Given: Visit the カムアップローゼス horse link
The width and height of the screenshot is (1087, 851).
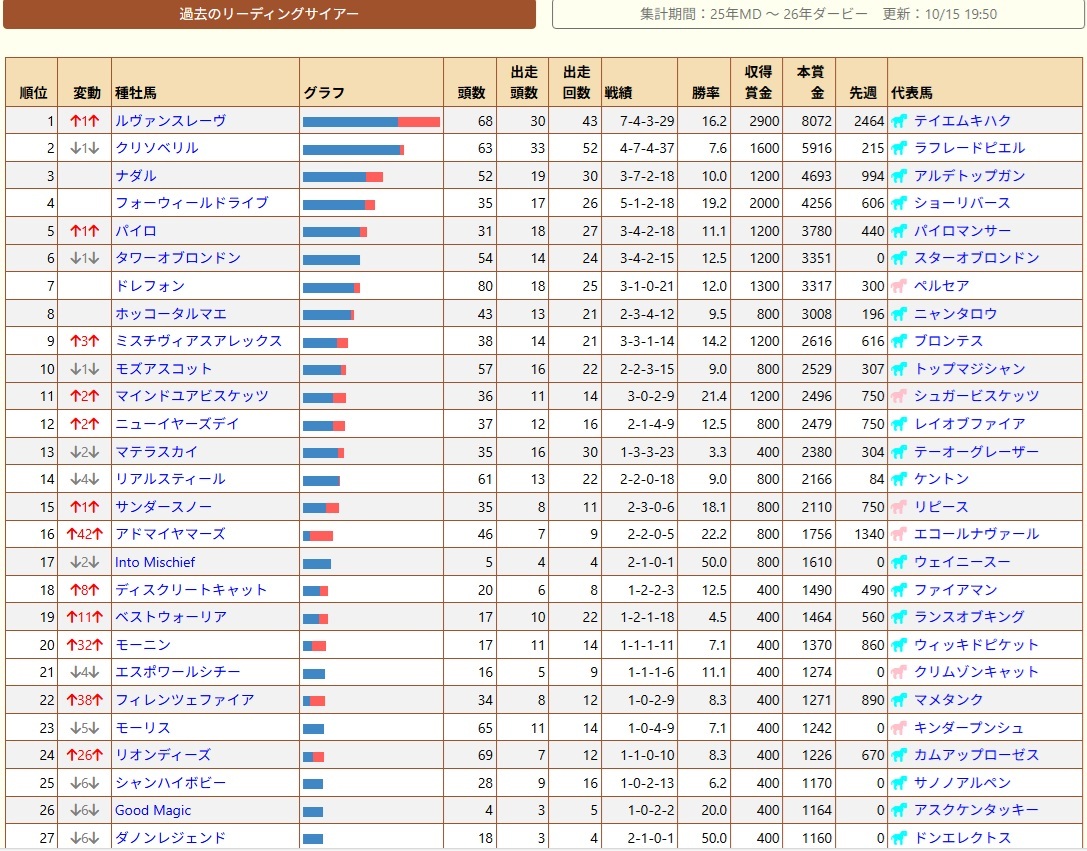Looking at the screenshot, I should coord(976,755).
